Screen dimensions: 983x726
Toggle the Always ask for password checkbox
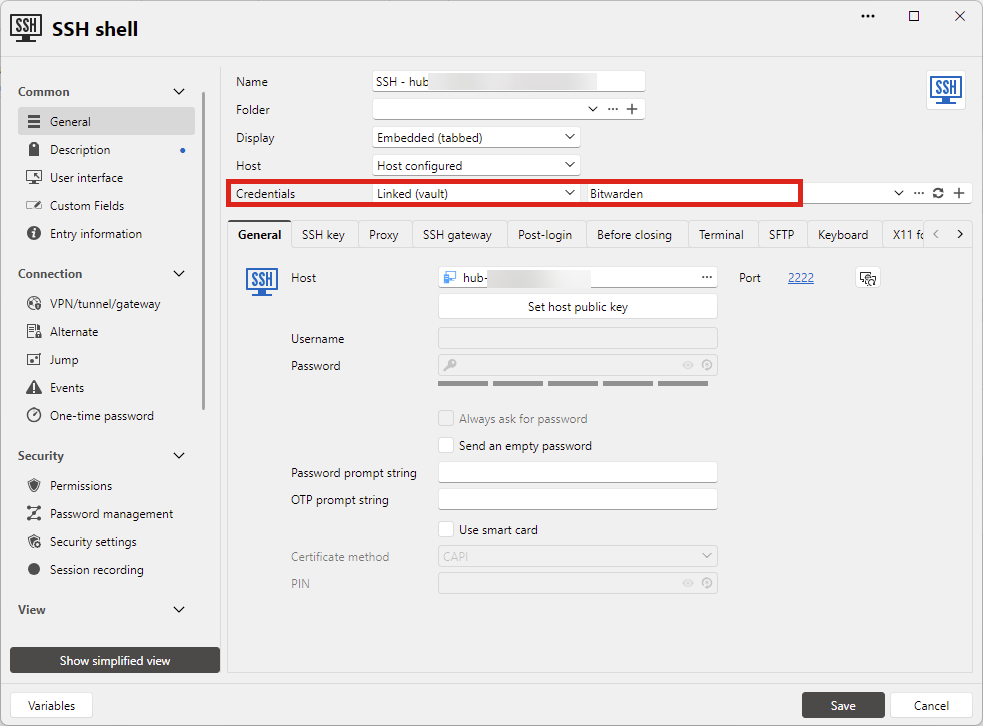click(446, 418)
